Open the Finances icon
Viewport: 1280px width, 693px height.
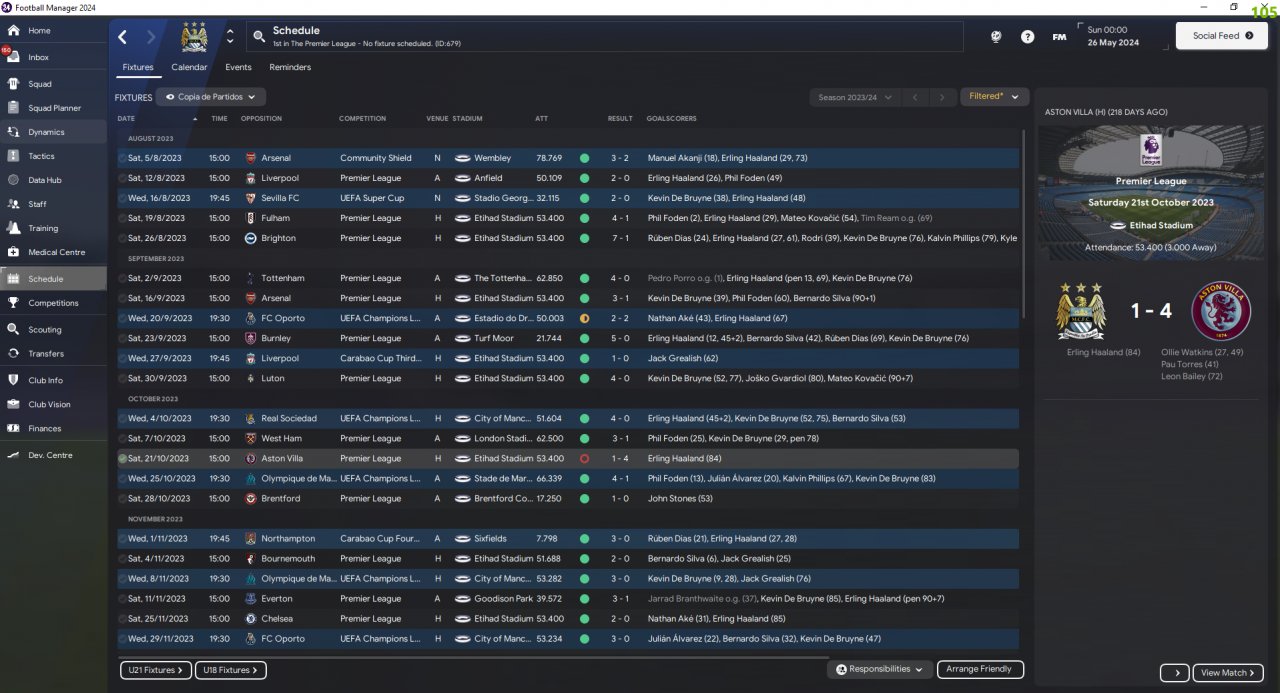coord(13,428)
